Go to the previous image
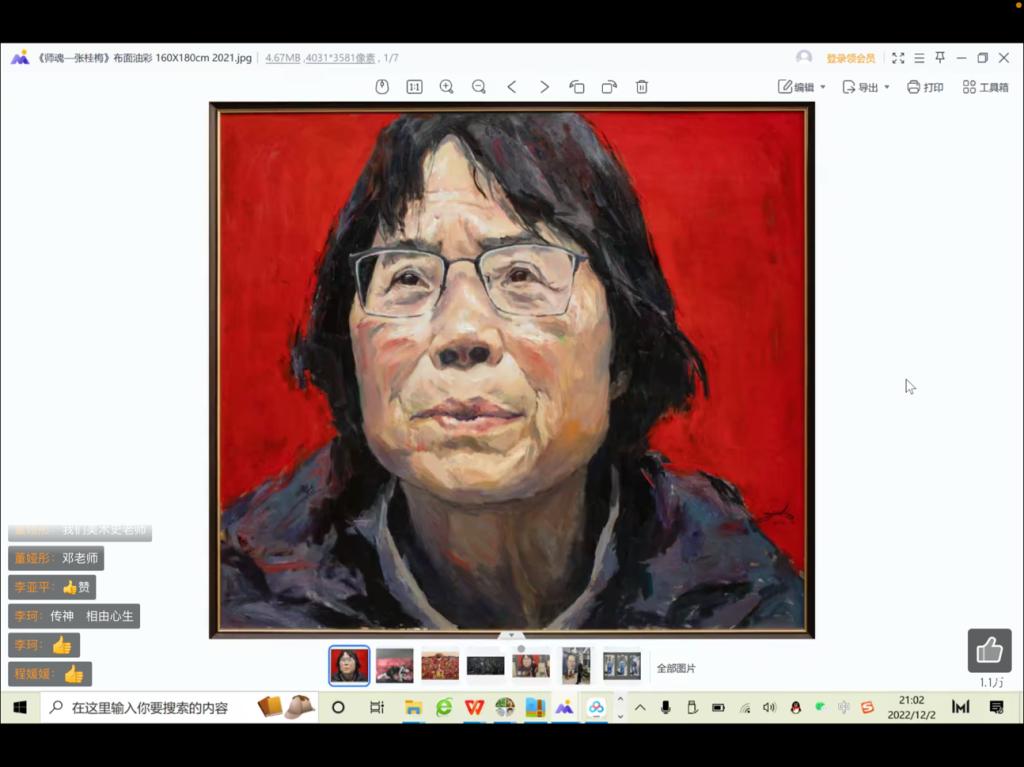Screen dimensions: 1024x767 (x=512, y=87)
